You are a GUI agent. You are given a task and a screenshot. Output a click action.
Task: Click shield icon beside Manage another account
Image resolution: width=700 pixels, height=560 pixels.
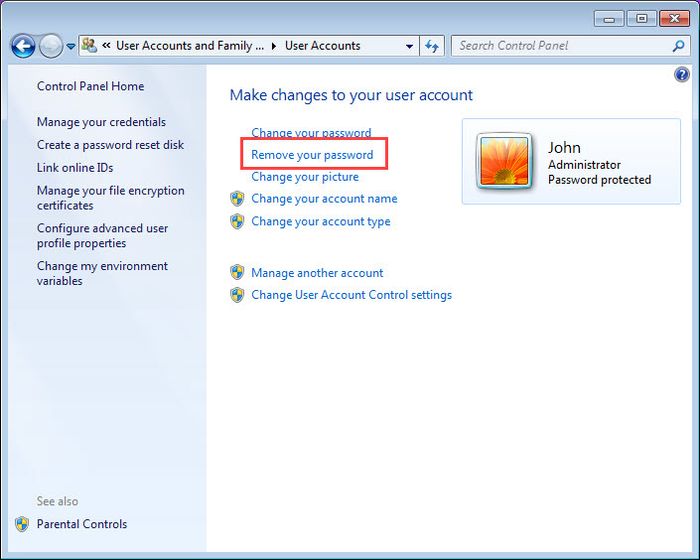pos(237,272)
